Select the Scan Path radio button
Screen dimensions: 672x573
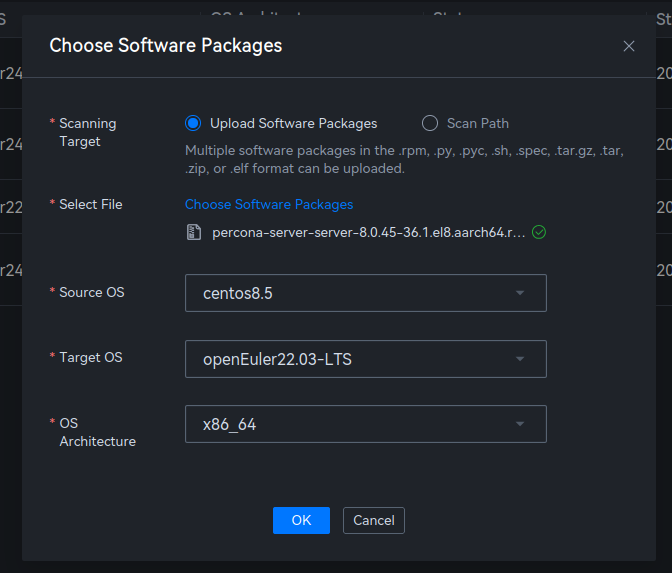point(430,123)
